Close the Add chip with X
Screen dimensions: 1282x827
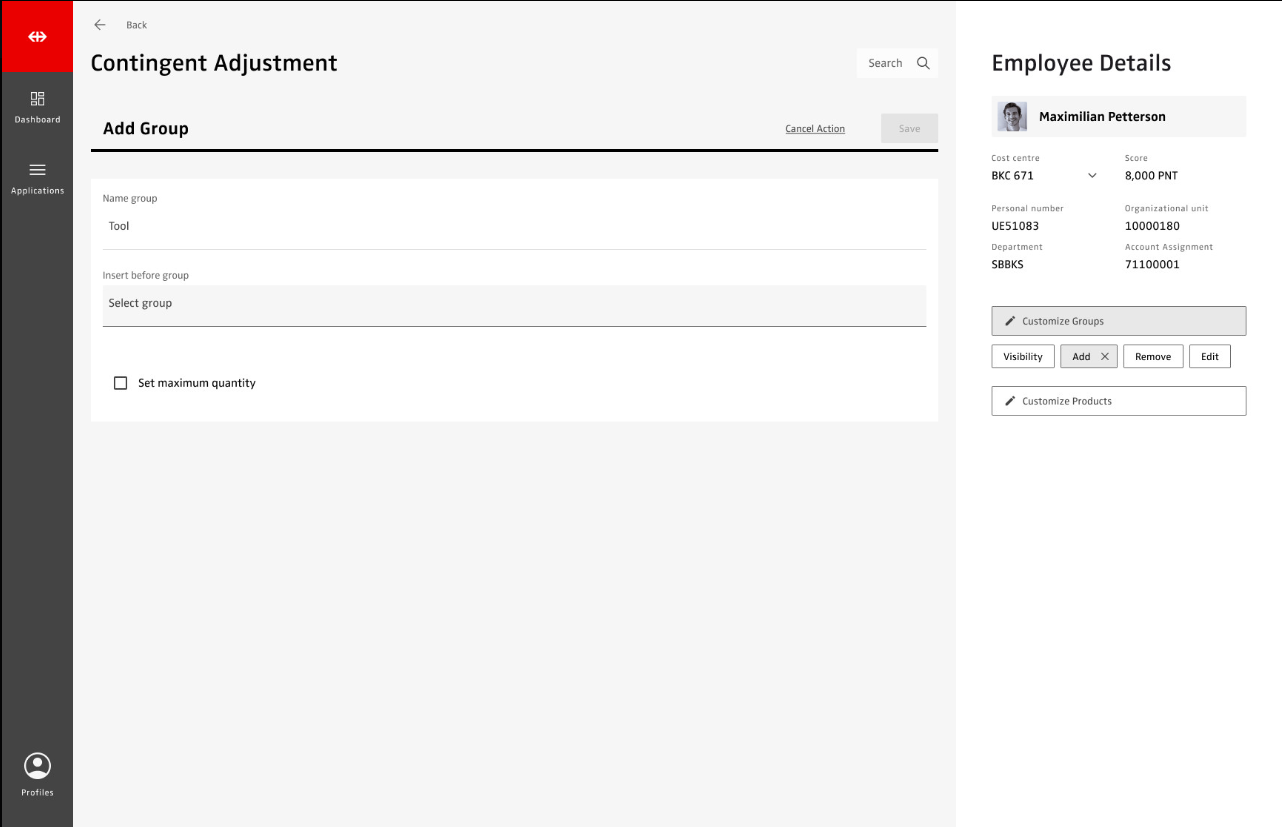point(1105,356)
